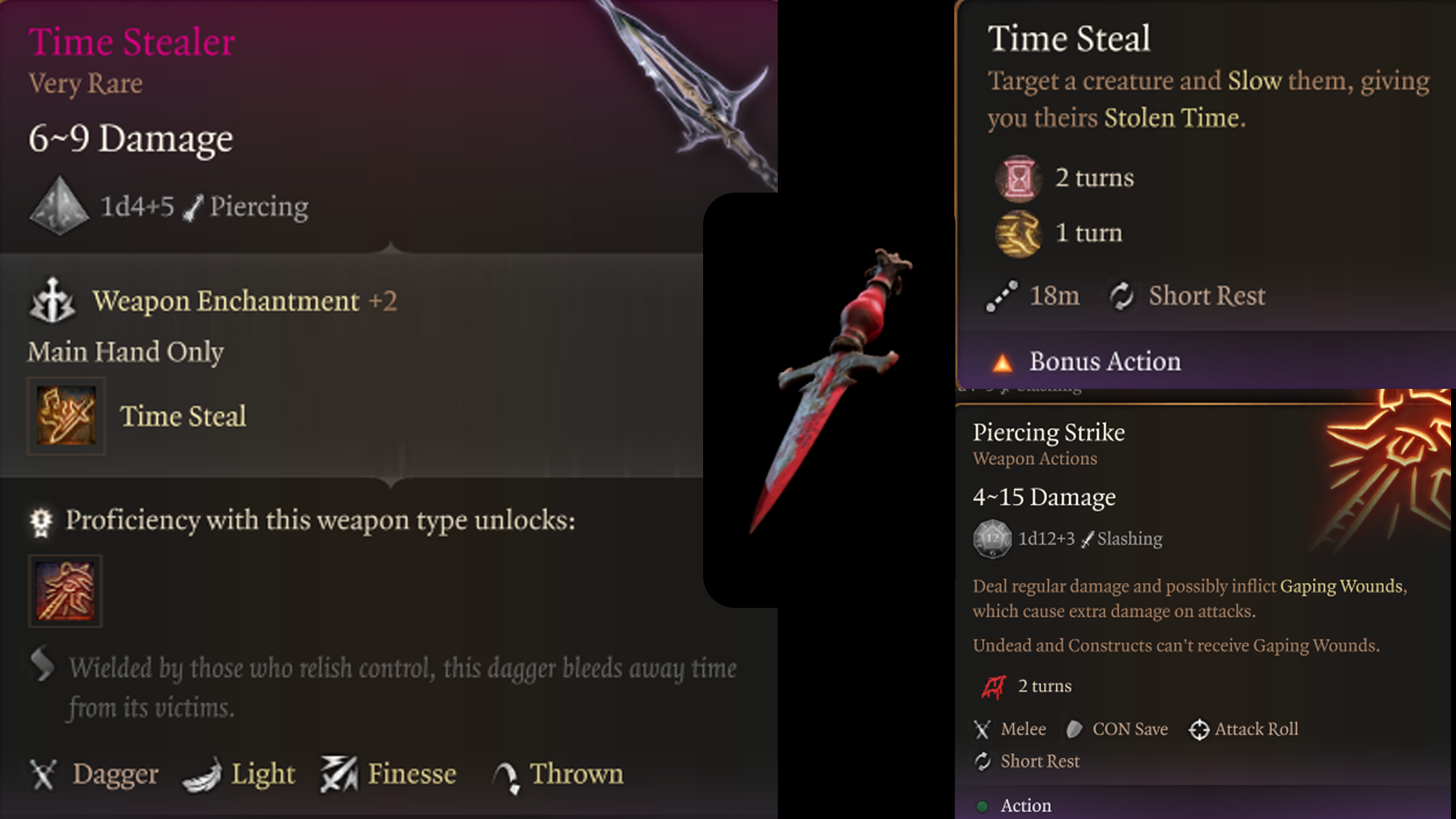Click the d4 damage die icon
Image resolution: width=1456 pixels, height=819 pixels.
point(60,205)
